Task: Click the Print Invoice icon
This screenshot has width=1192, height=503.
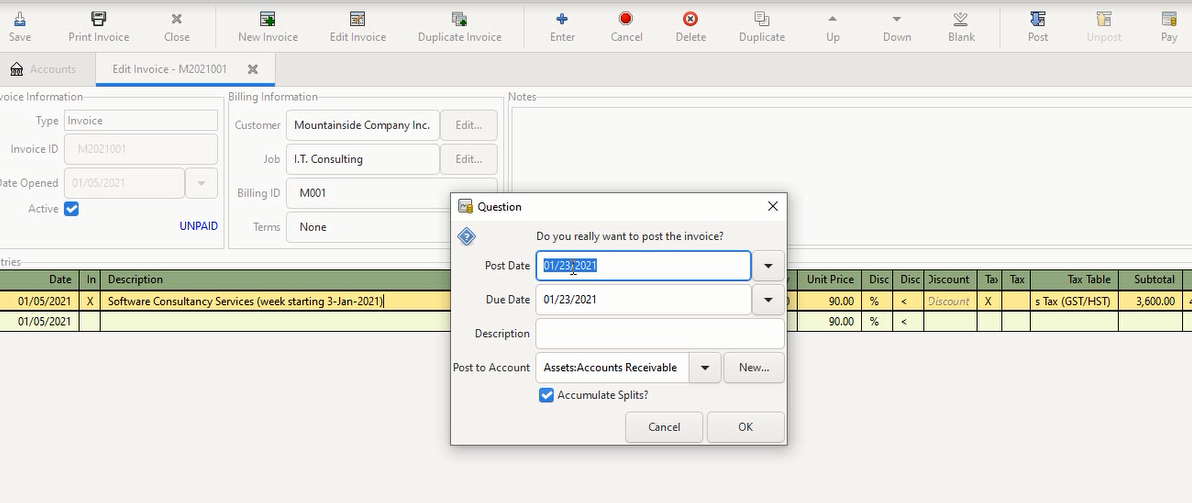Action: click(98, 19)
